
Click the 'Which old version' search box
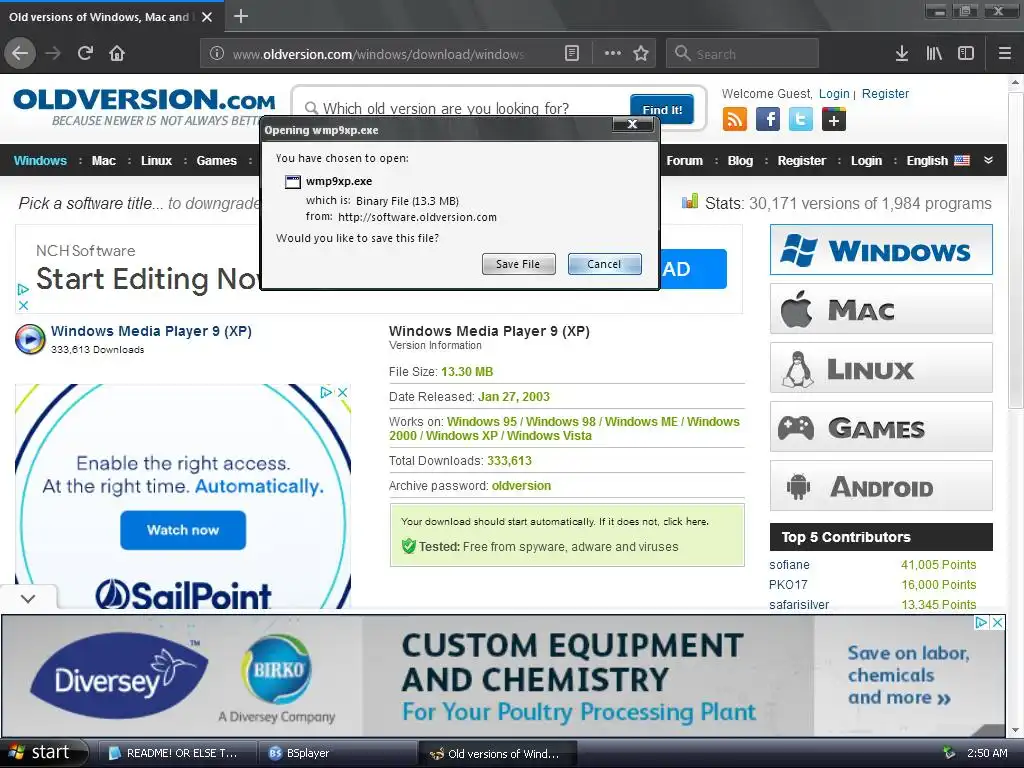tap(462, 108)
